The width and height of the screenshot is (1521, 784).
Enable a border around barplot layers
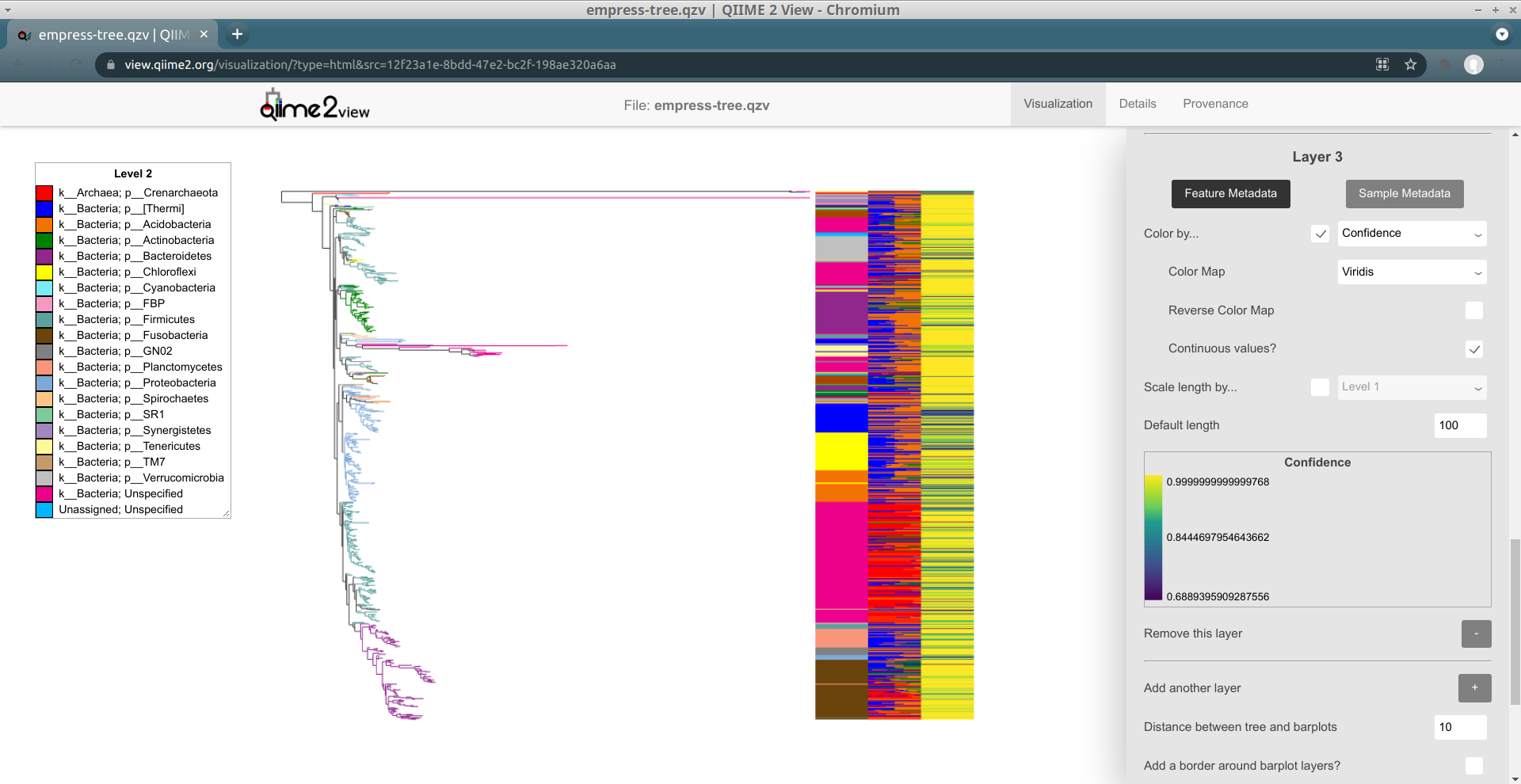tap(1473, 766)
